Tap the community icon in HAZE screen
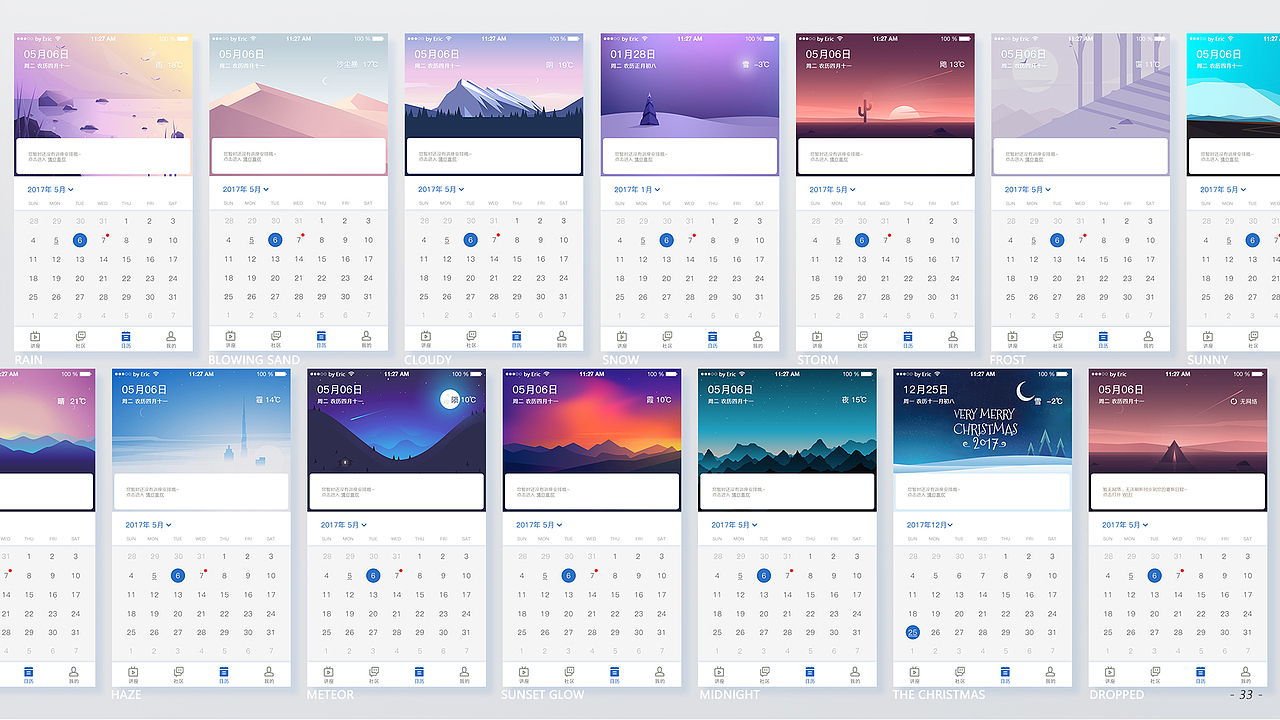 [x=178, y=672]
